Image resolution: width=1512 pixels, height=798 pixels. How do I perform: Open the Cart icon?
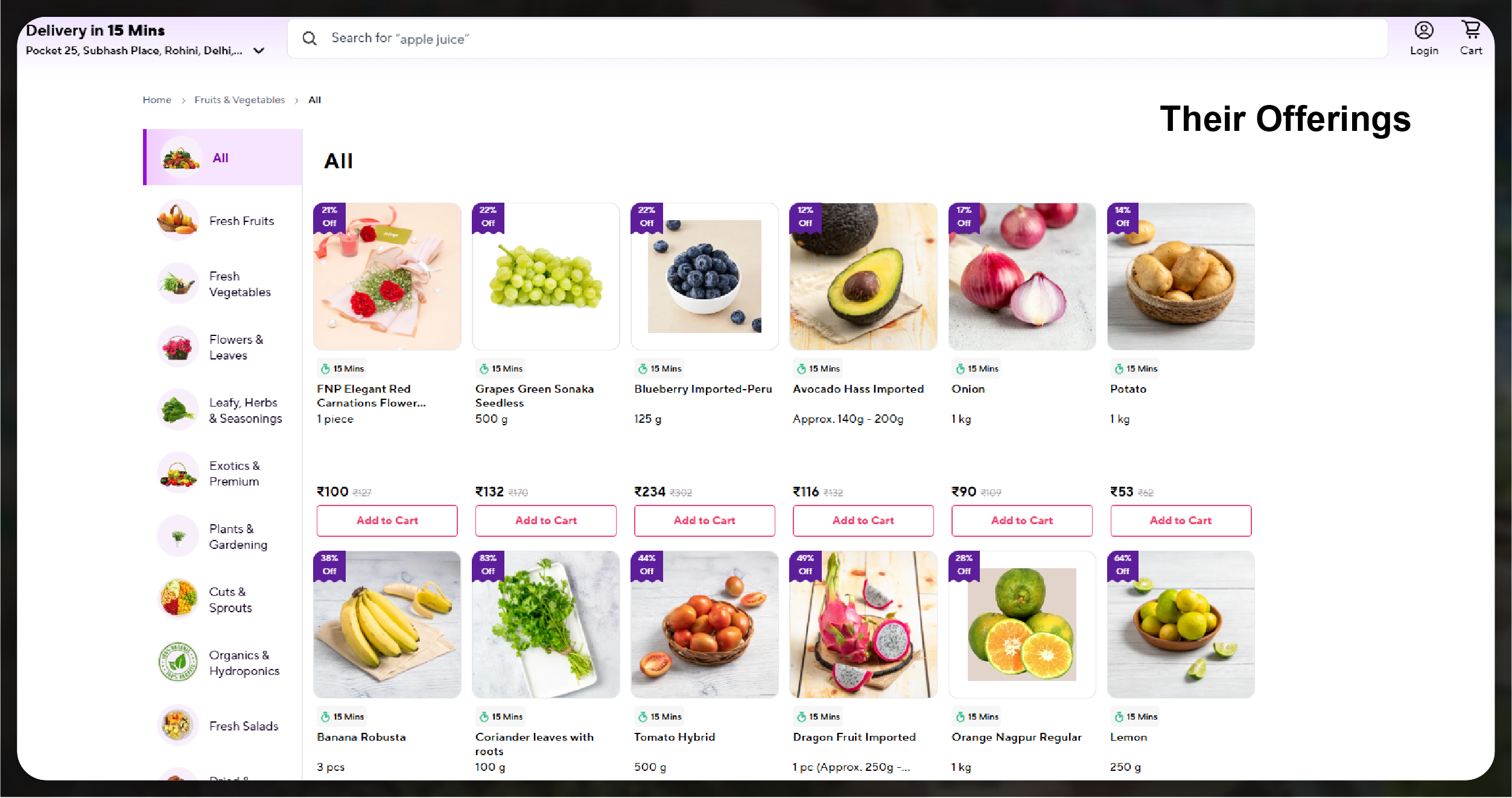tap(1470, 31)
